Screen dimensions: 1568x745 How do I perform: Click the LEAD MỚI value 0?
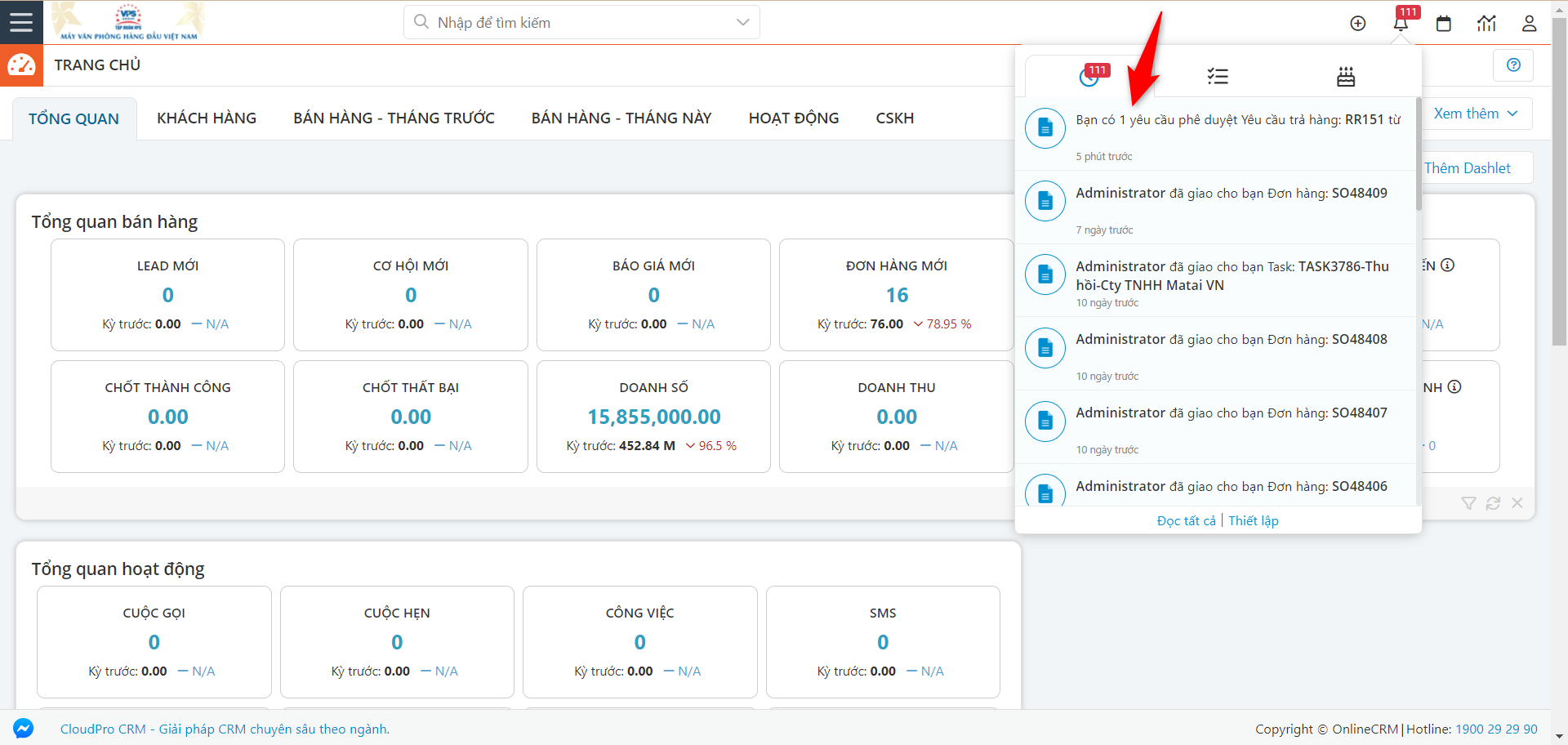pos(167,295)
